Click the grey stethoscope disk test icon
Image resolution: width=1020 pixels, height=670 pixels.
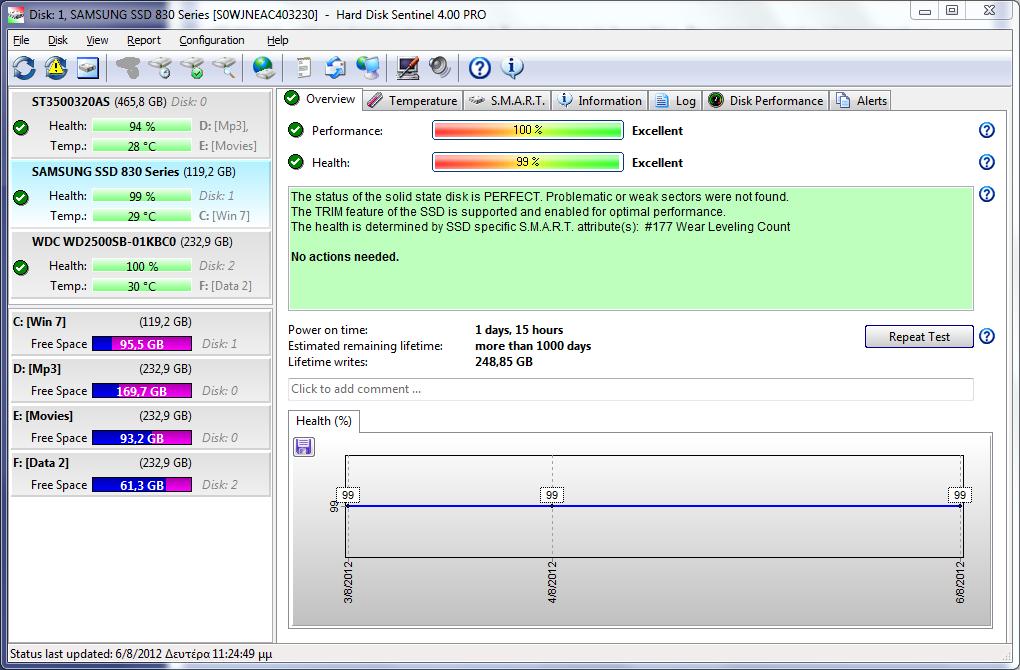click(128, 68)
